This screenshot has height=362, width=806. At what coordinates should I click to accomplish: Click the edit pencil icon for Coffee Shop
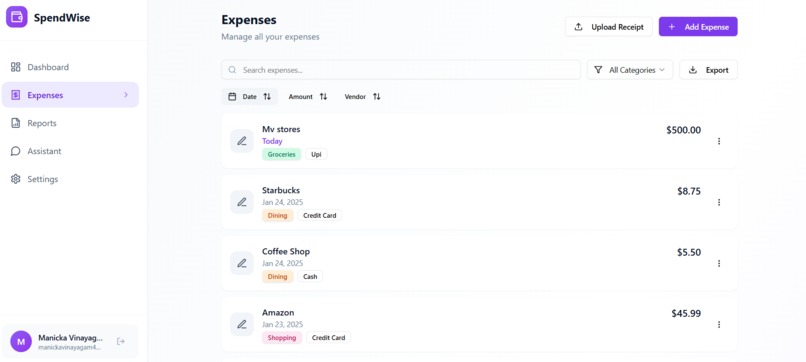(x=242, y=263)
